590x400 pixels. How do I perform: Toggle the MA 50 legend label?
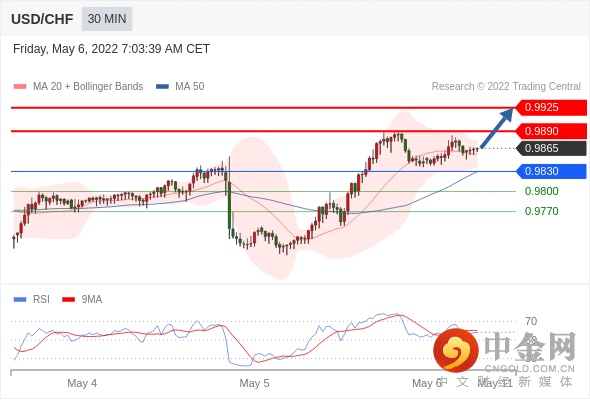(190, 87)
